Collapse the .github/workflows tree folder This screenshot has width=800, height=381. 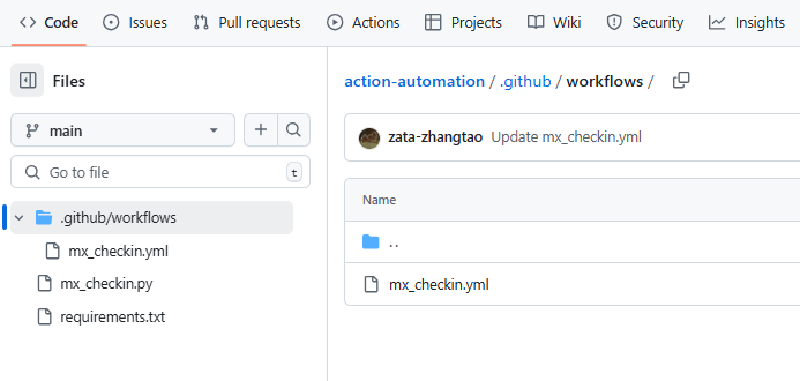[20, 218]
